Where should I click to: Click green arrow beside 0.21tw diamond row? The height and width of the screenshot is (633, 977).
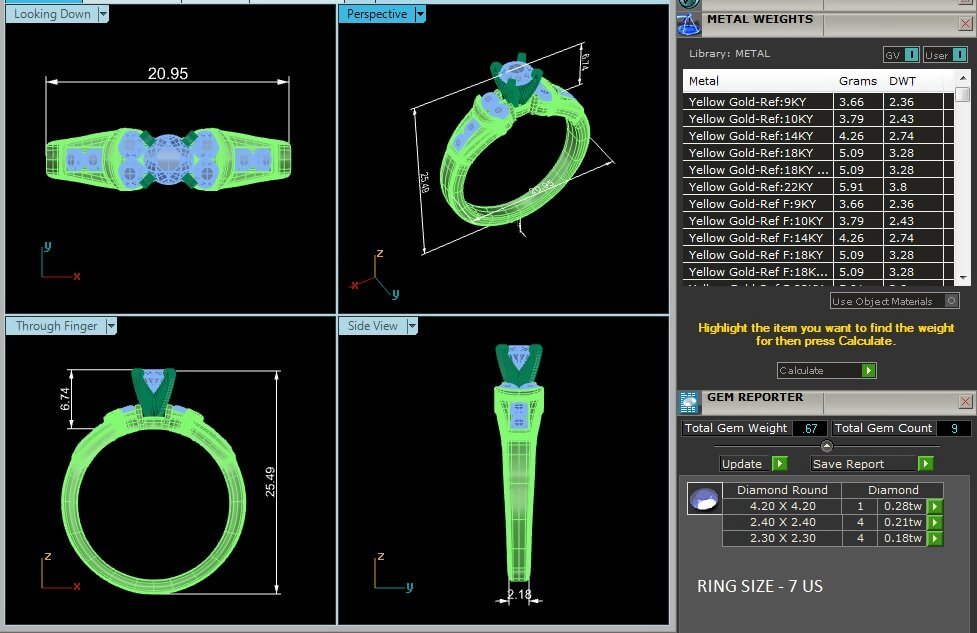coord(934,522)
